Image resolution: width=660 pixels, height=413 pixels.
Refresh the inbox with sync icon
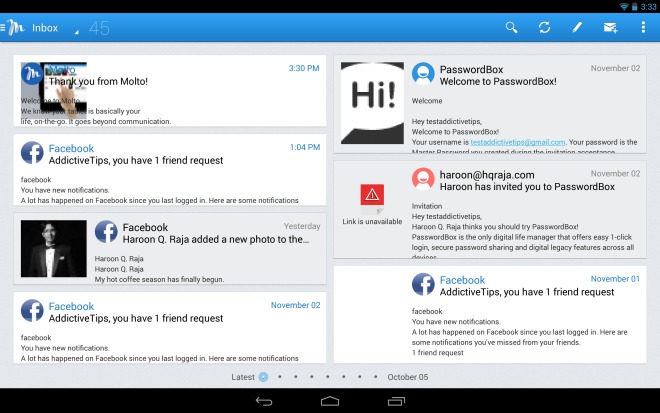point(544,28)
